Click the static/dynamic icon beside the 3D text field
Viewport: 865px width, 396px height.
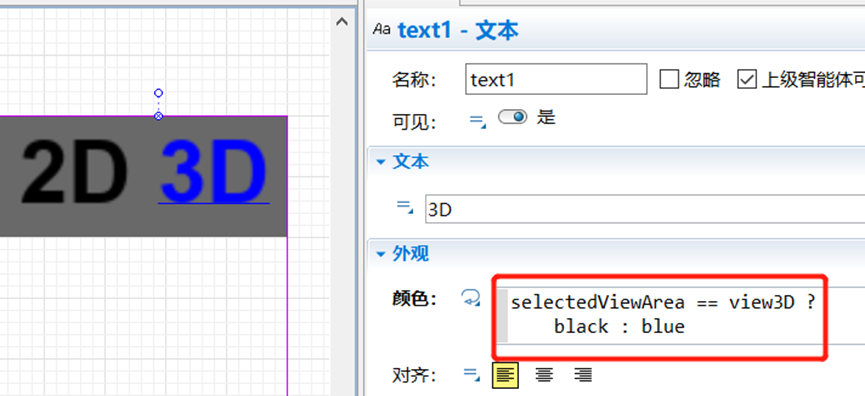[405, 207]
